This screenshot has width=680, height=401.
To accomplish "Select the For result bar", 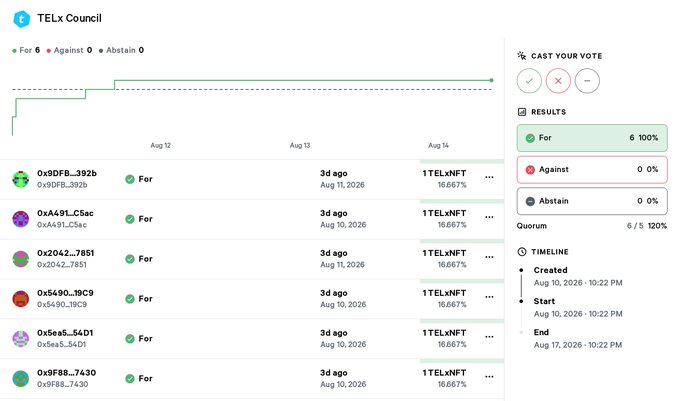I will point(592,138).
